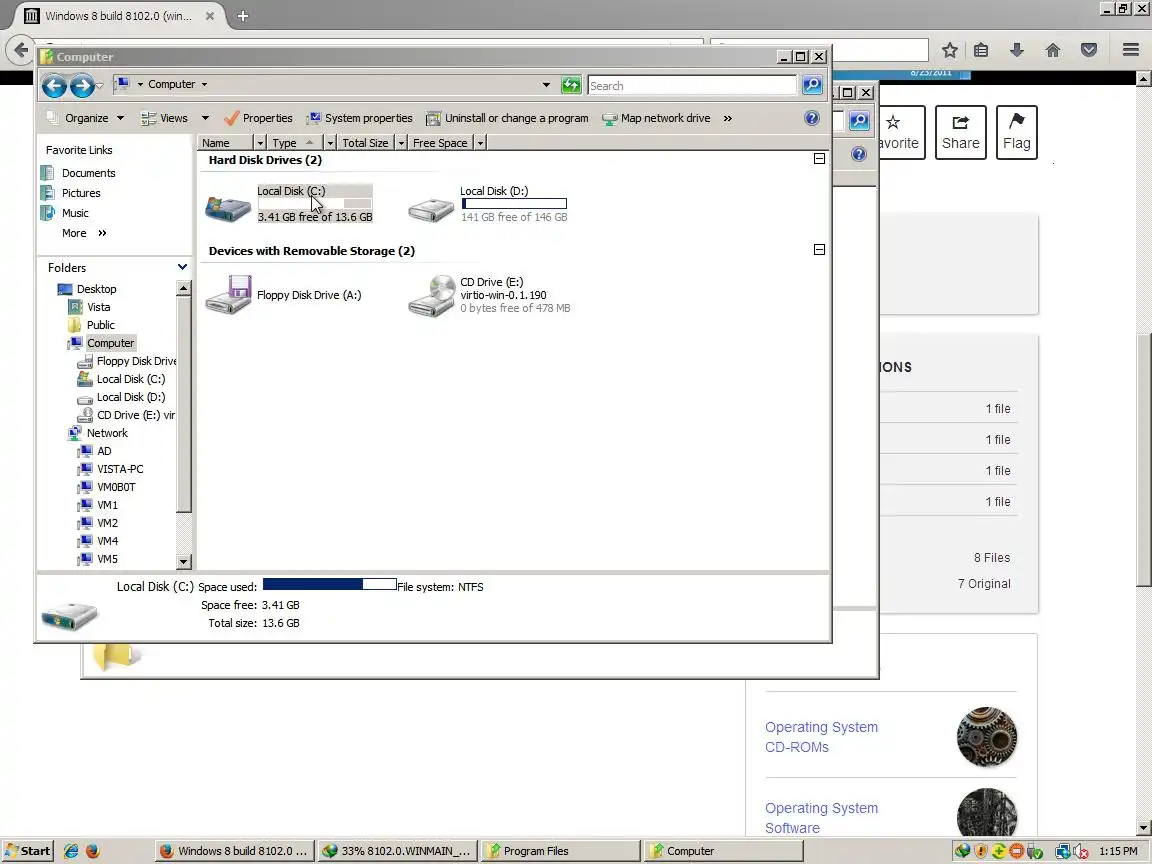Image resolution: width=1152 pixels, height=864 pixels.
Task: Open Operating System CD-ROMs link
Action: 821,737
